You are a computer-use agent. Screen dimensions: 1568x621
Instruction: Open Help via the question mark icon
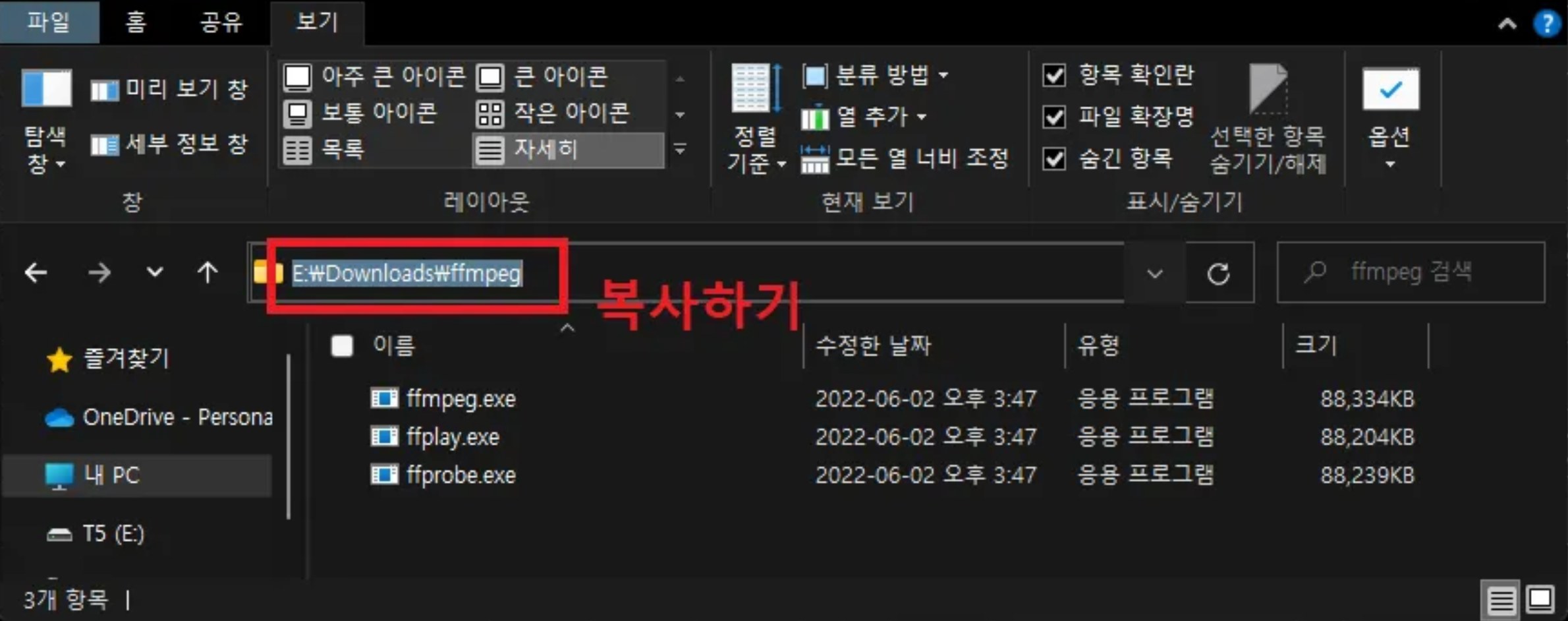pos(1547,24)
